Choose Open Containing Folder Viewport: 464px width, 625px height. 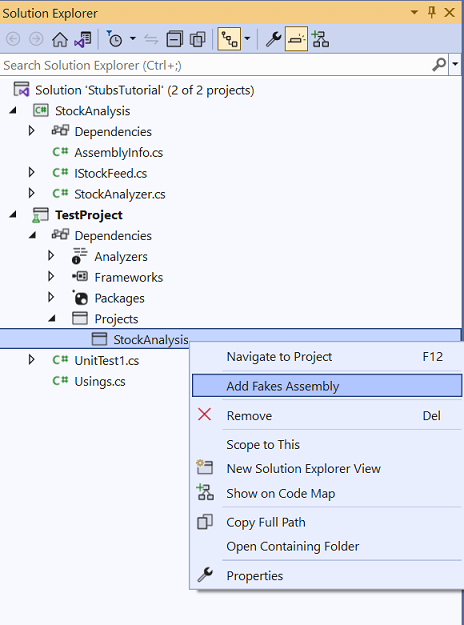327,546
